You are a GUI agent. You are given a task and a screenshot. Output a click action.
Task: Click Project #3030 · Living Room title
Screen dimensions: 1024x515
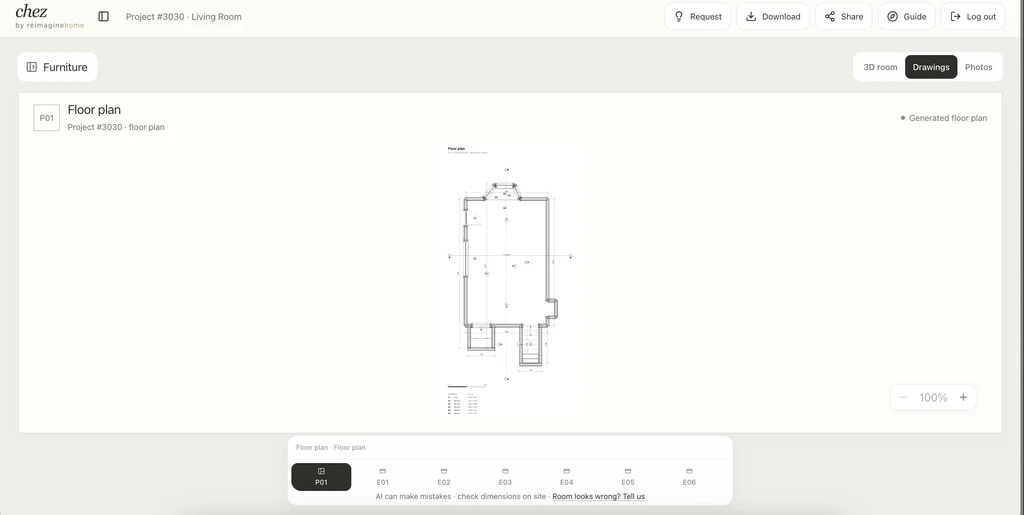(x=184, y=17)
